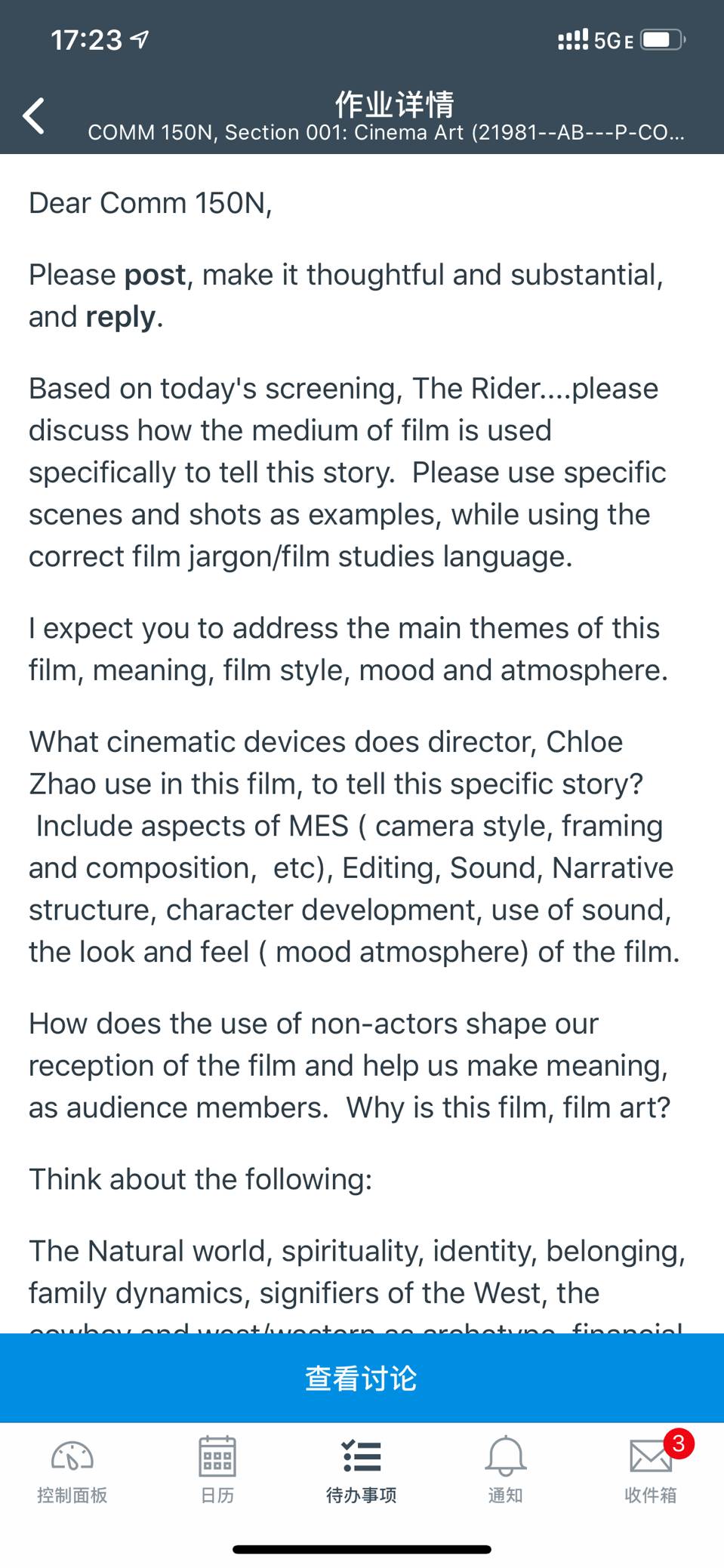
Task: Tap the battery status icon
Action: 663,40
